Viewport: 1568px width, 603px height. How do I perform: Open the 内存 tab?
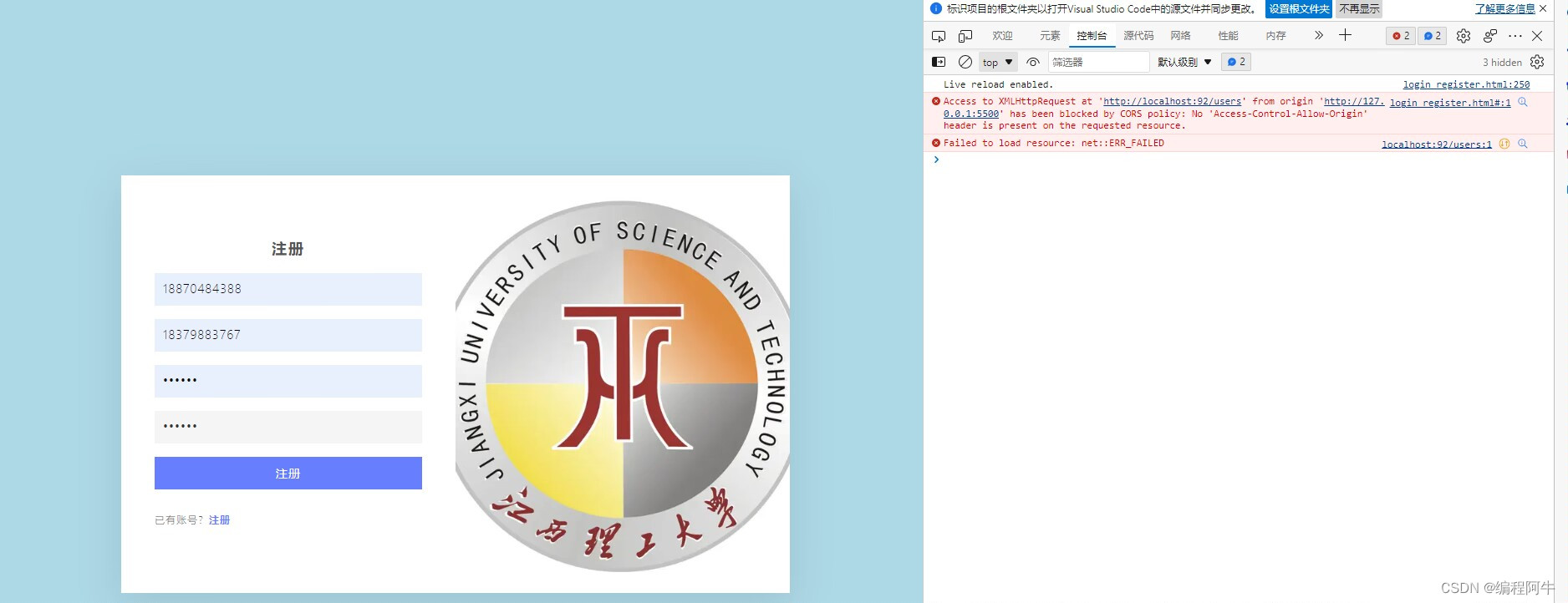(x=1275, y=36)
